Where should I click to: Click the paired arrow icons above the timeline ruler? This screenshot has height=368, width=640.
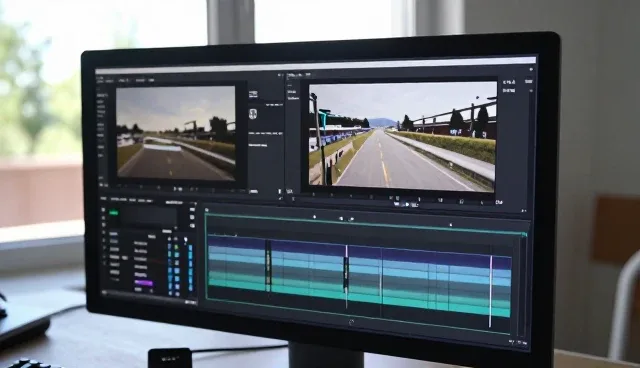(x=346, y=219)
